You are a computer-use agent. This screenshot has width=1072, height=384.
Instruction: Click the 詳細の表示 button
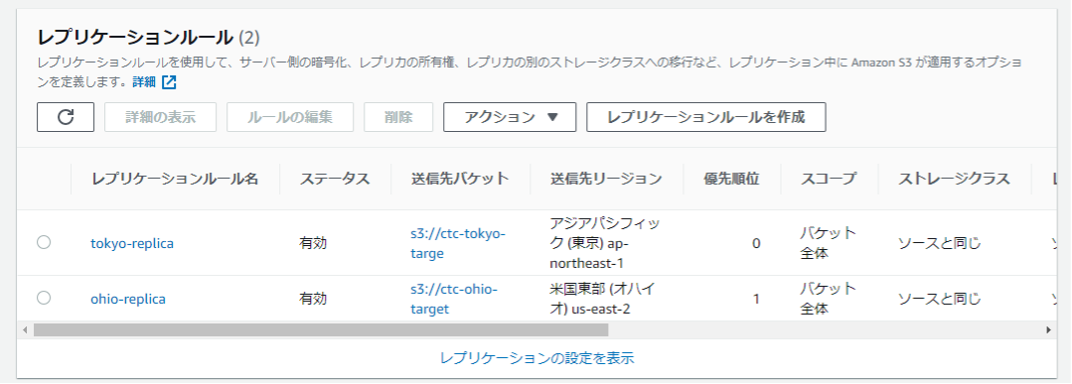click(161, 117)
